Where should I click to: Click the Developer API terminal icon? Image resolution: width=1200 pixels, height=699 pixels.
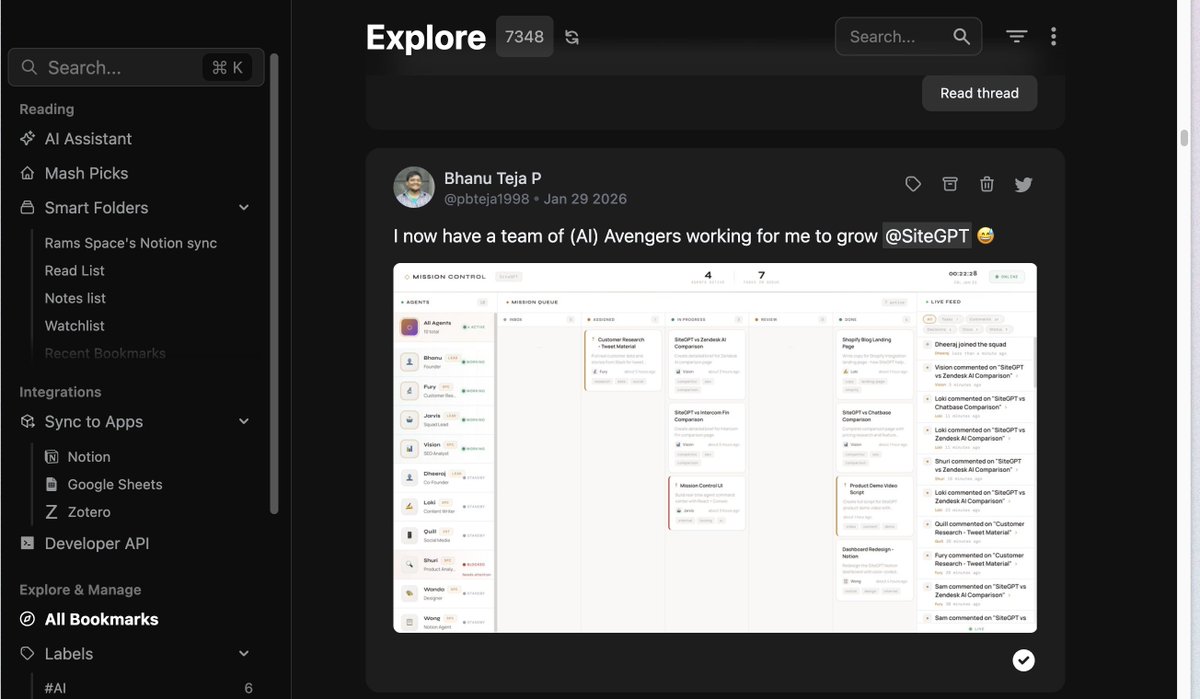click(28, 544)
